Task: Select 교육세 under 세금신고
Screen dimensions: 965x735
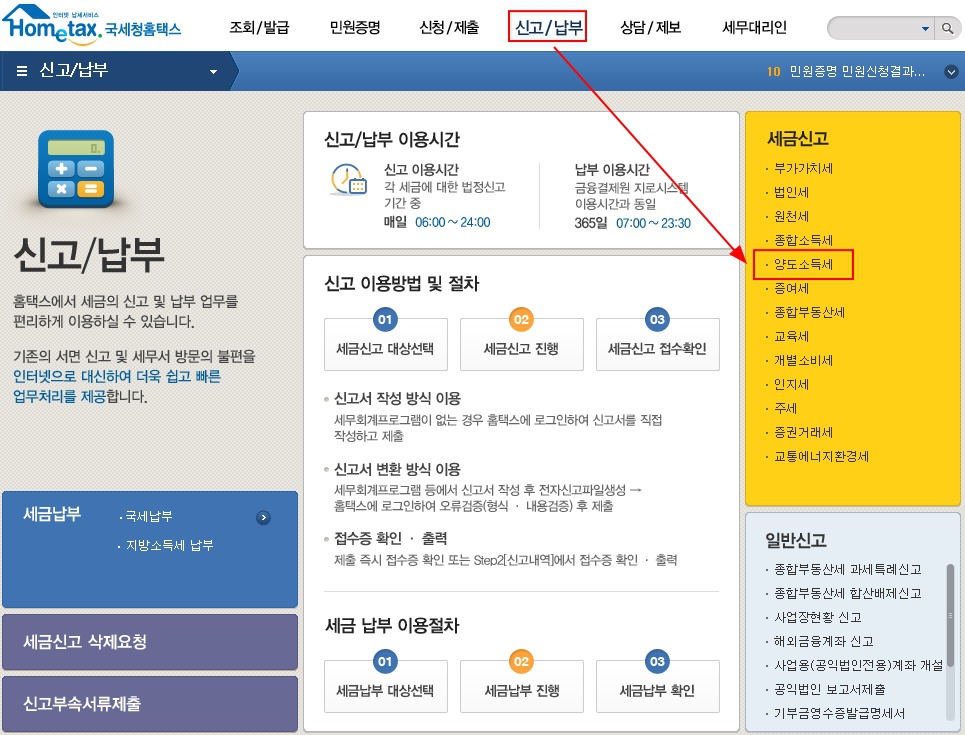Action: (791, 337)
